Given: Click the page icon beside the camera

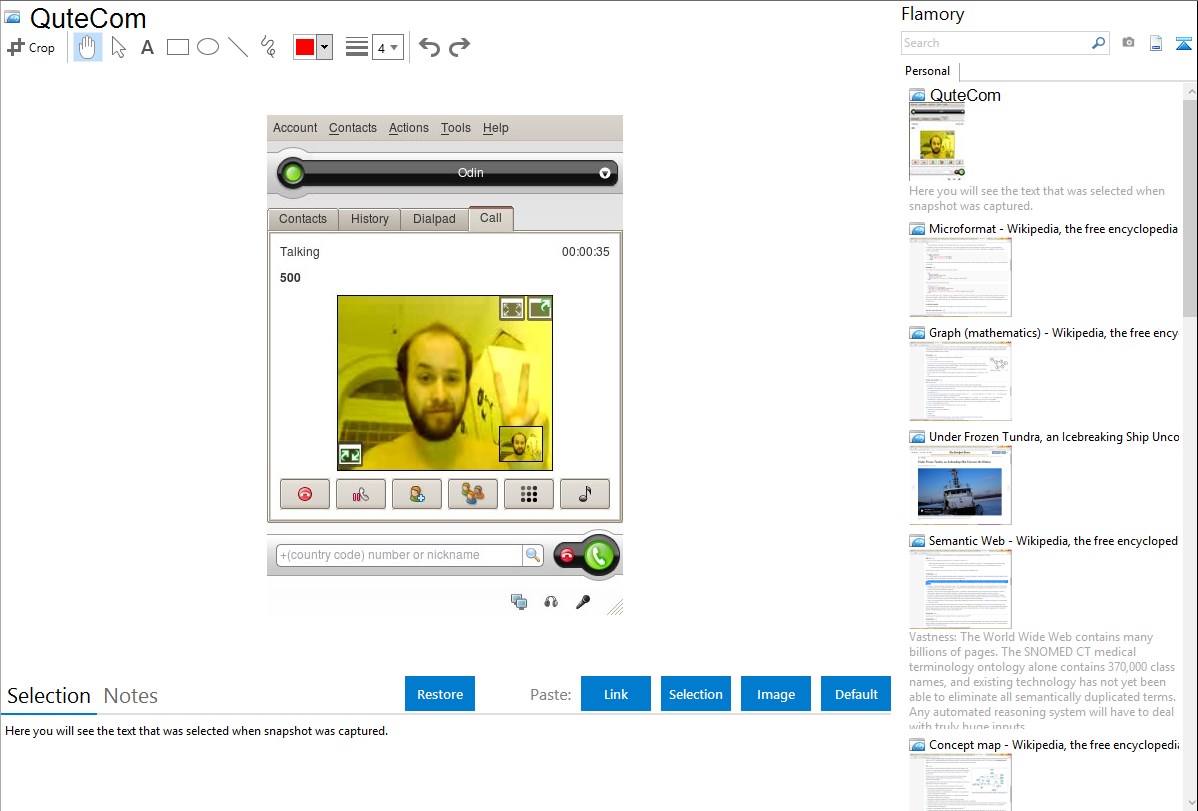Looking at the screenshot, I should click(1156, 43).
